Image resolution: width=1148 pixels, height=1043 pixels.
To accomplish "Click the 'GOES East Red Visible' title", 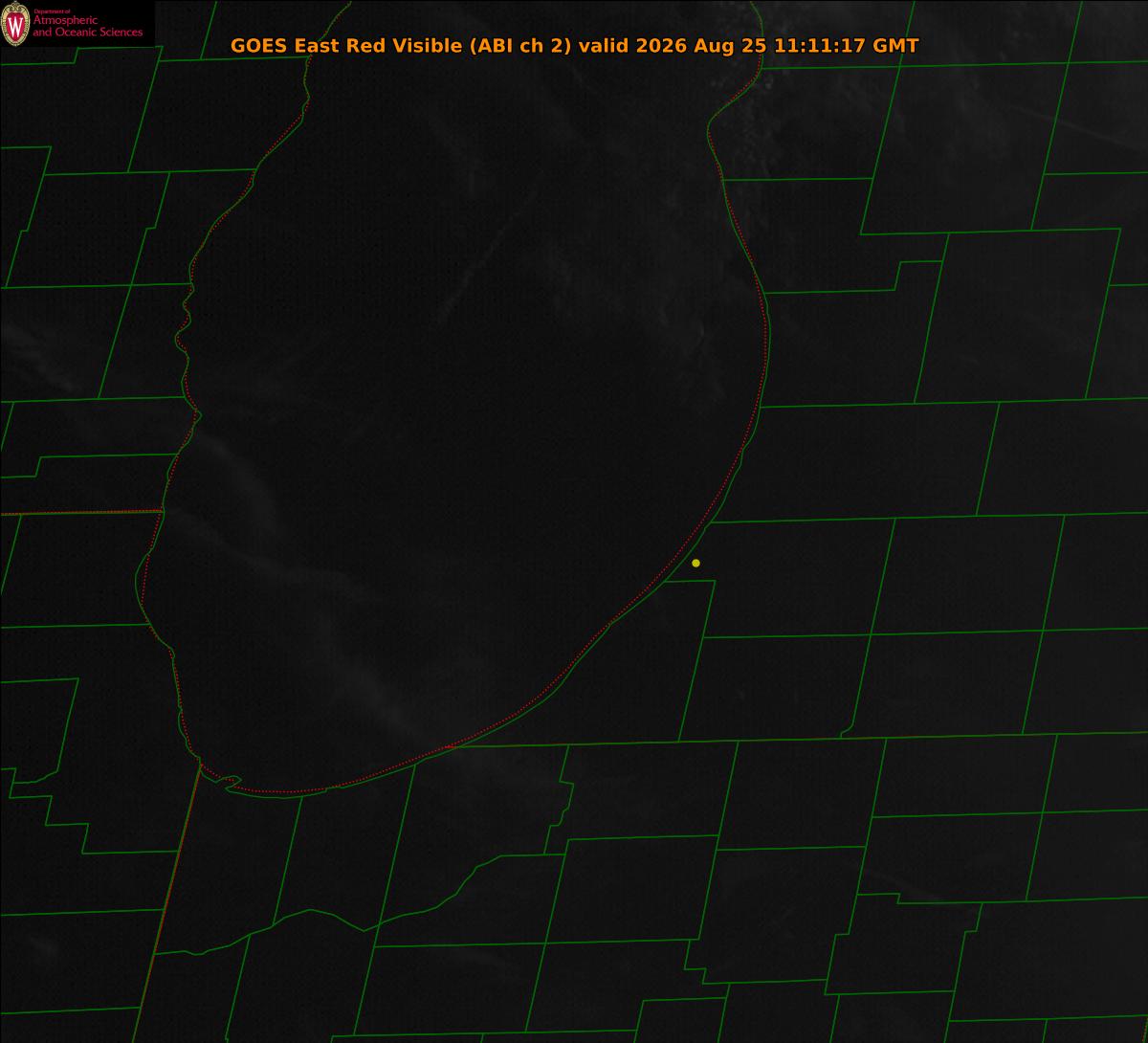I will point(347,46).
